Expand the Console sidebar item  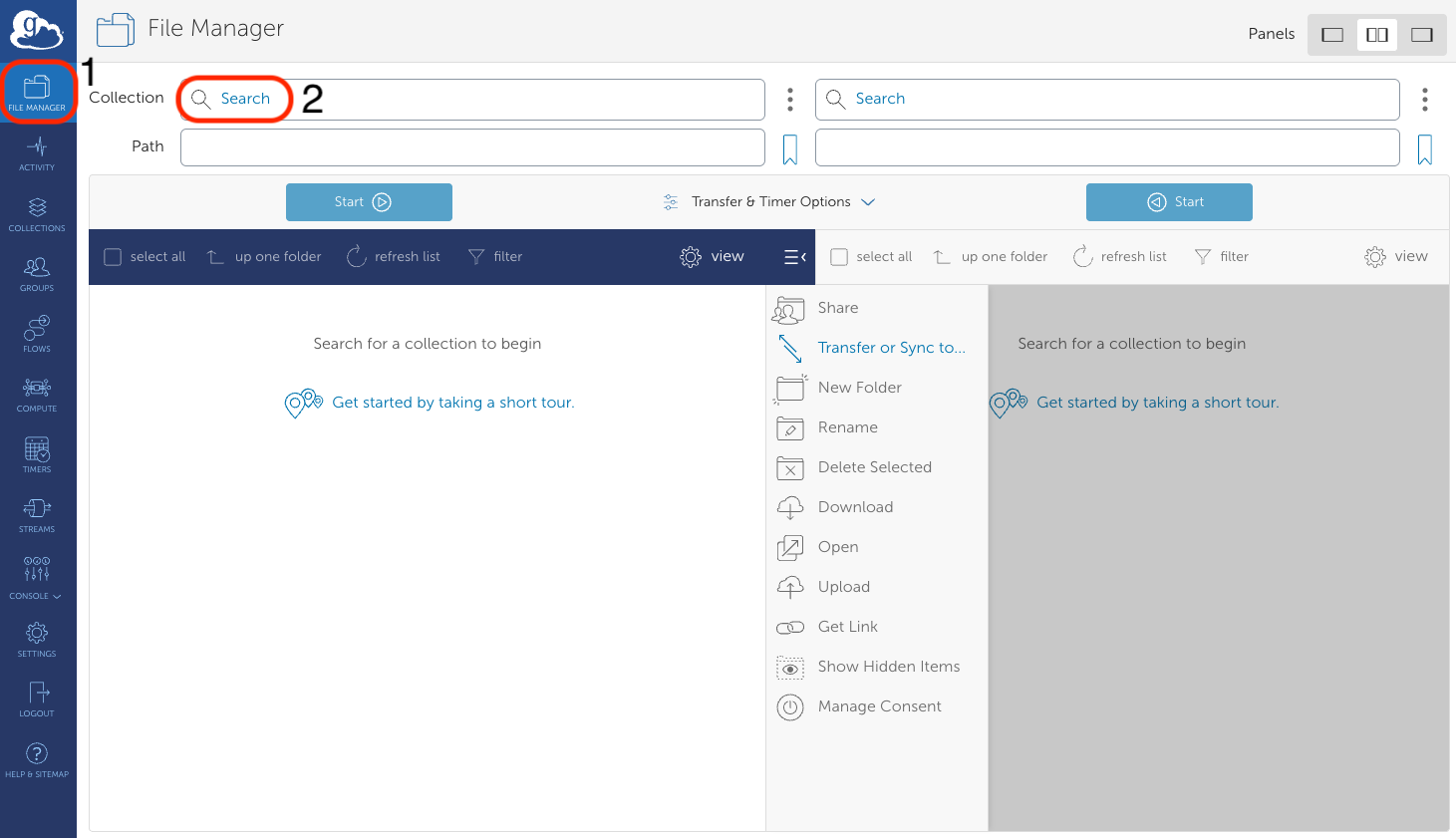coord(35,580)
